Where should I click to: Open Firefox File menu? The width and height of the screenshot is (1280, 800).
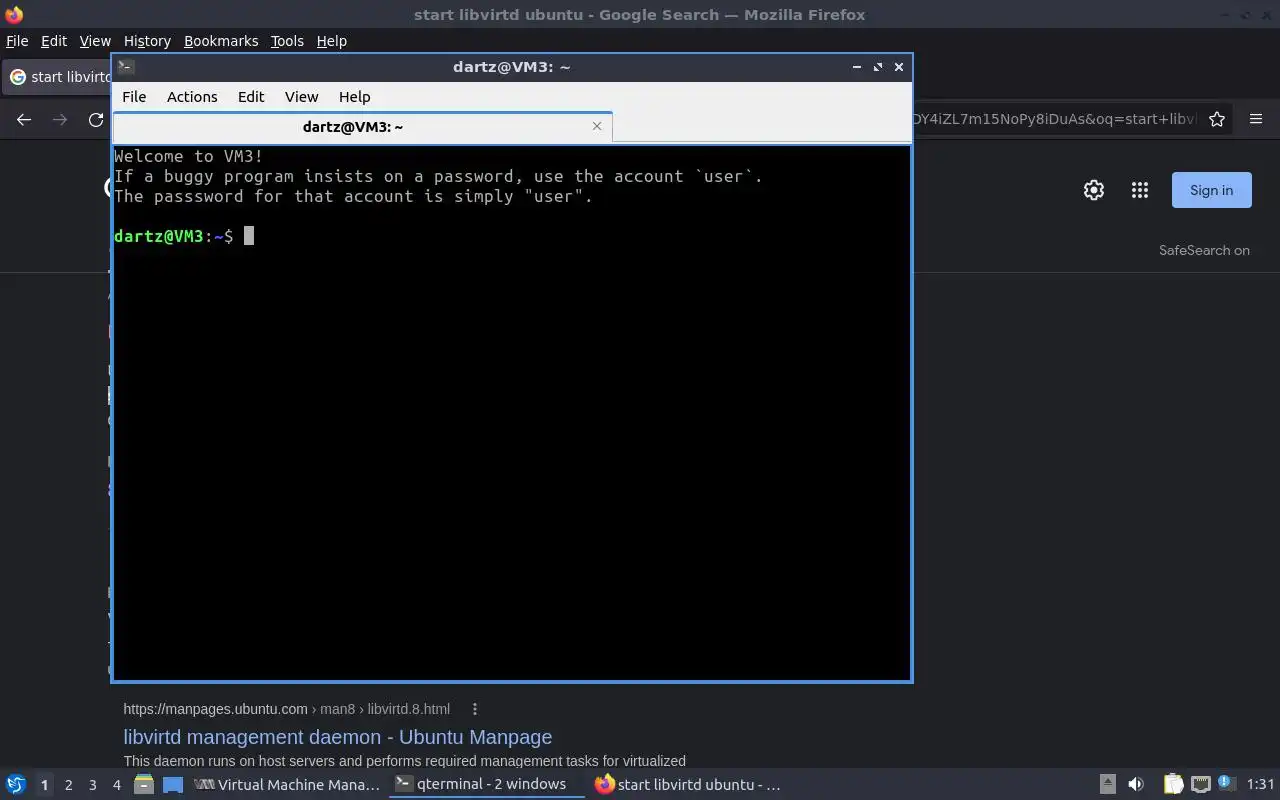tap(17, 41)
